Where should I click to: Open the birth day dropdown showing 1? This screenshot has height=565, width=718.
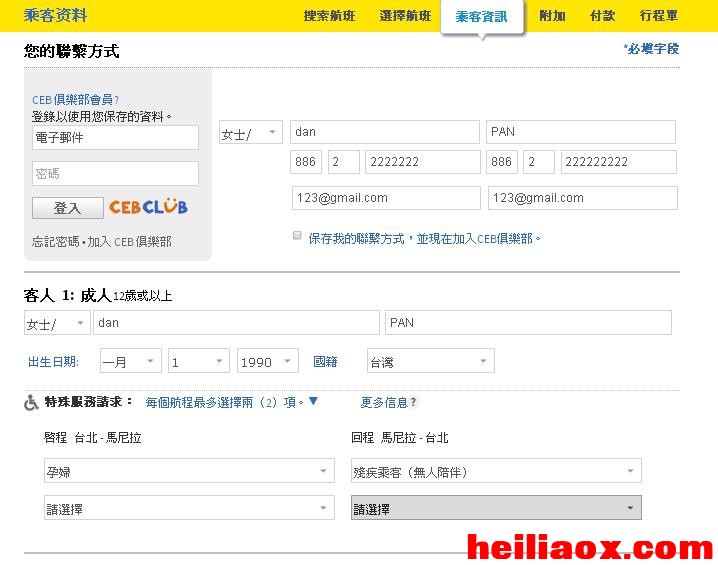198,361
